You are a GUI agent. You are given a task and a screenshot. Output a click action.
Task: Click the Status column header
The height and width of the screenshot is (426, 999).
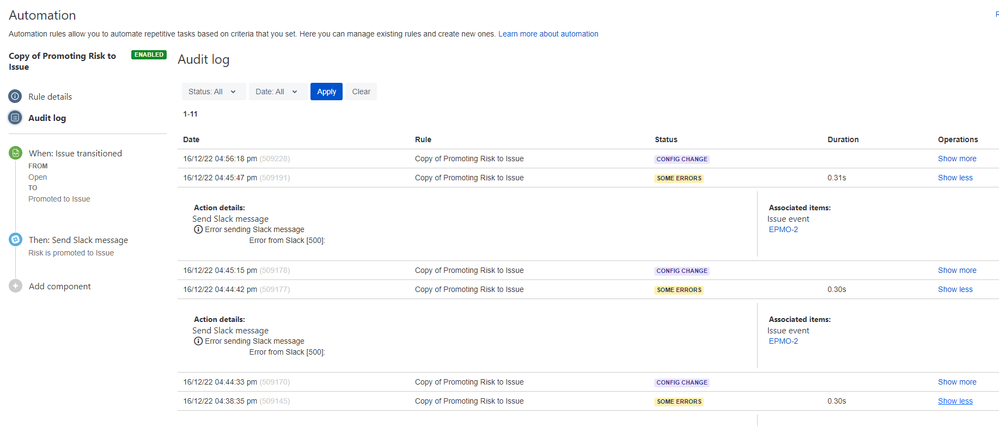pyautogui.click(x=666, y=139)
